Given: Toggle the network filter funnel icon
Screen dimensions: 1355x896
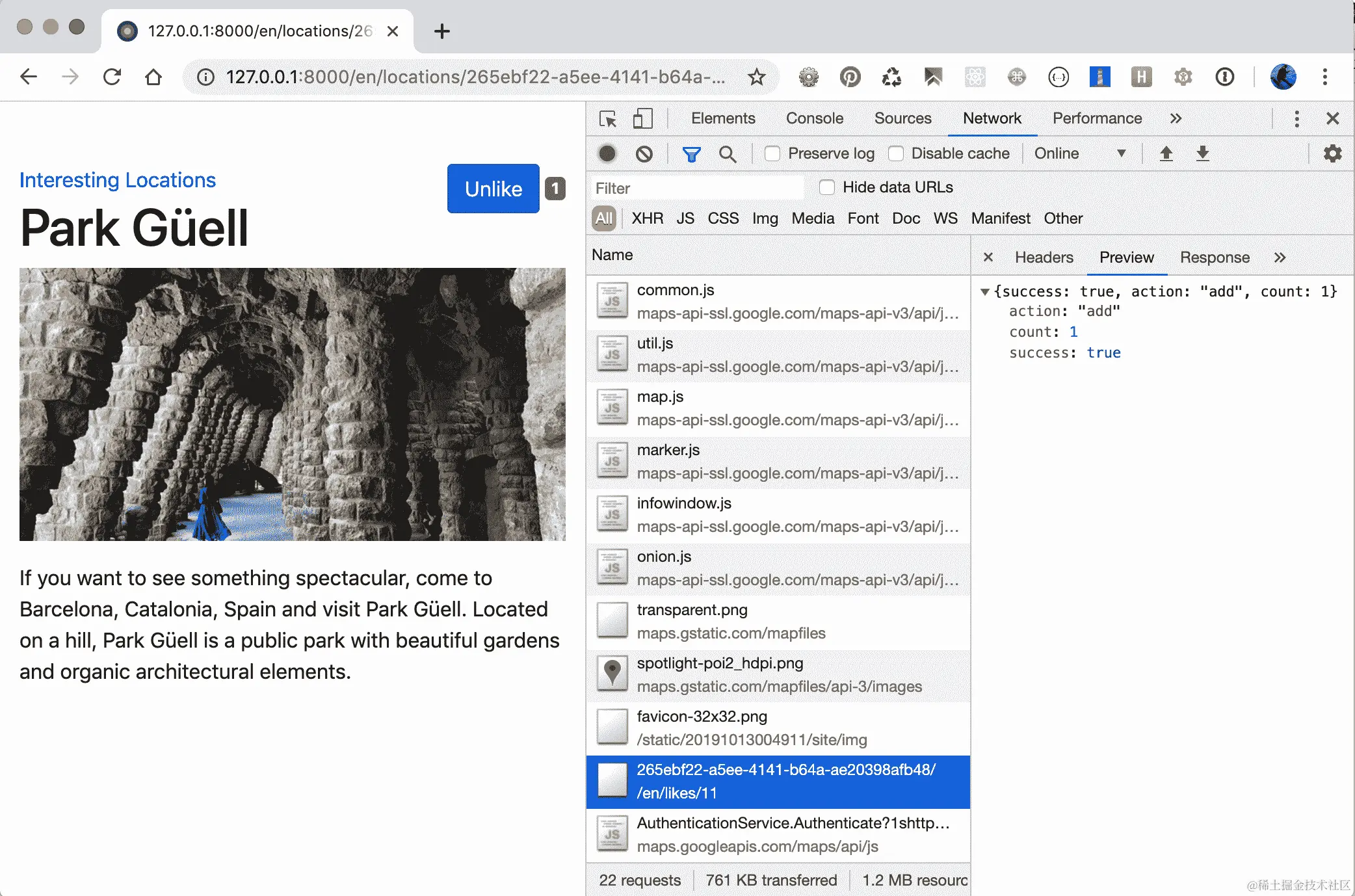Looking at the screenshot, I should point(691,153).
